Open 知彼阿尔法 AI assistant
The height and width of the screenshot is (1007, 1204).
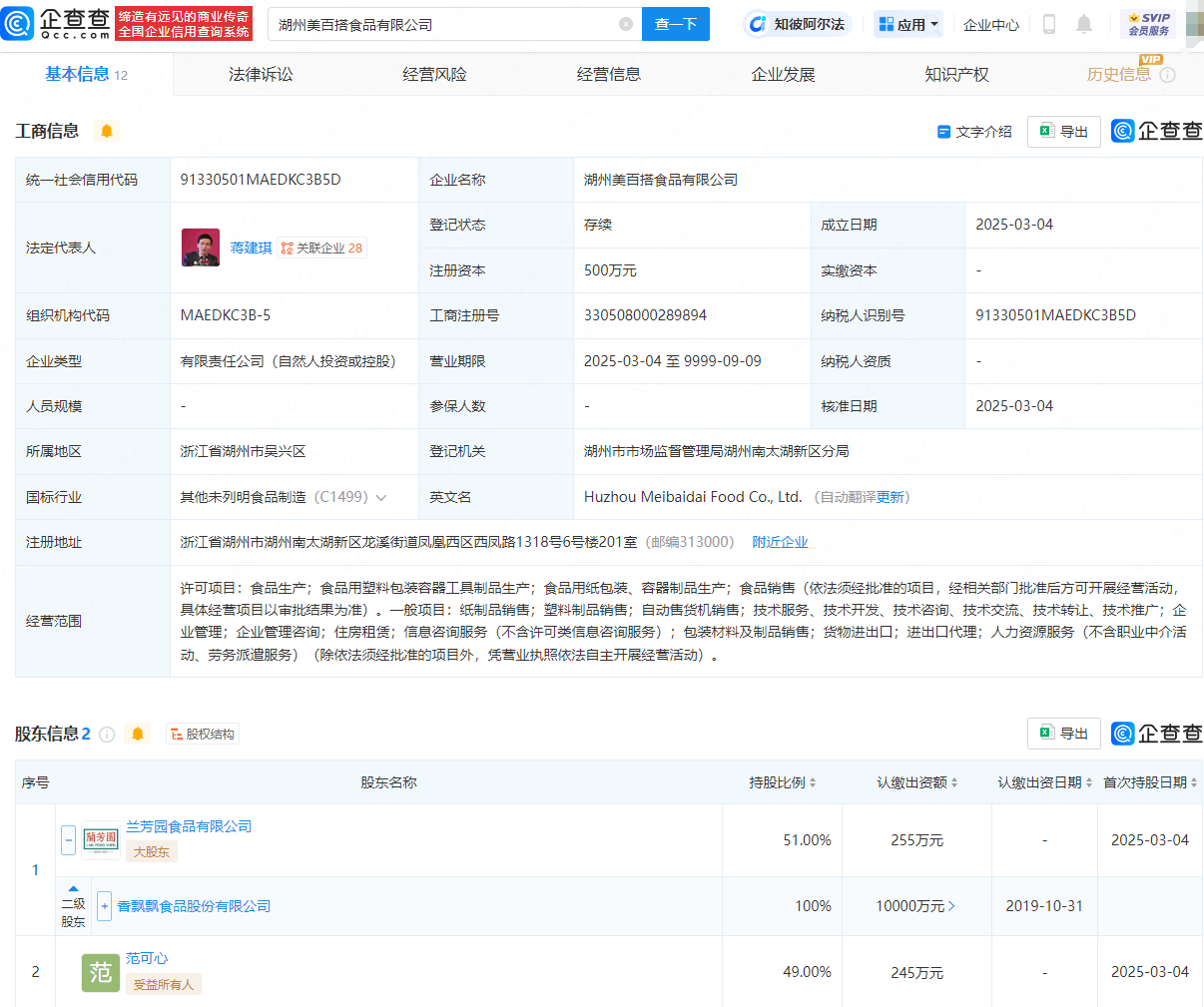797,24
